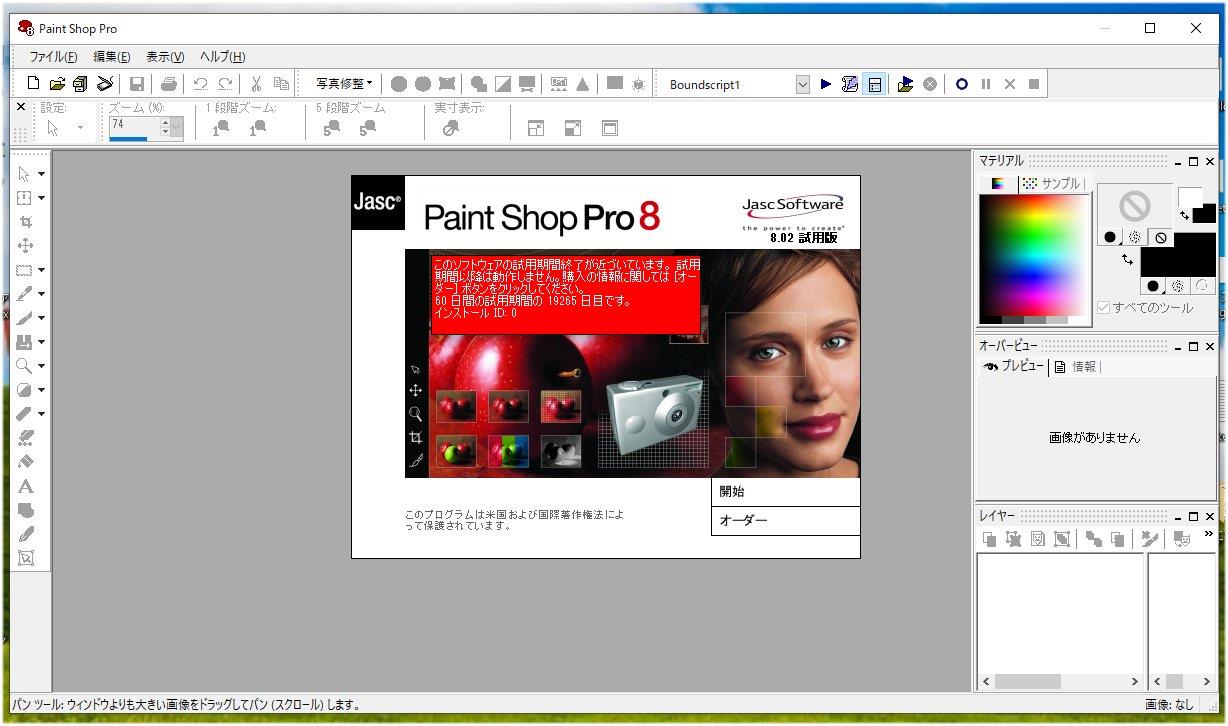Toggle background texture button

[x=1178, y=286]
